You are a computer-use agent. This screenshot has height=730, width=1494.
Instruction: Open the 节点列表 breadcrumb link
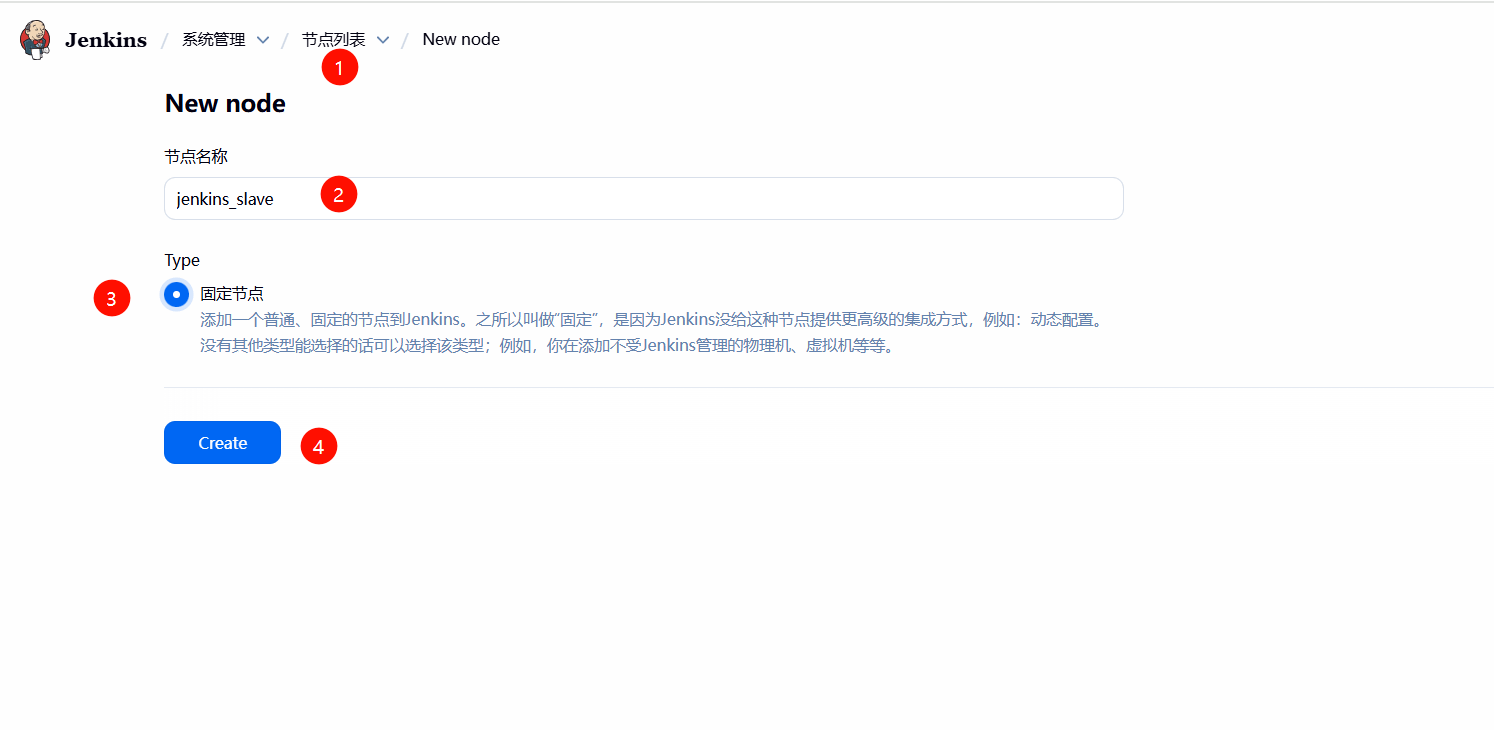333,40
